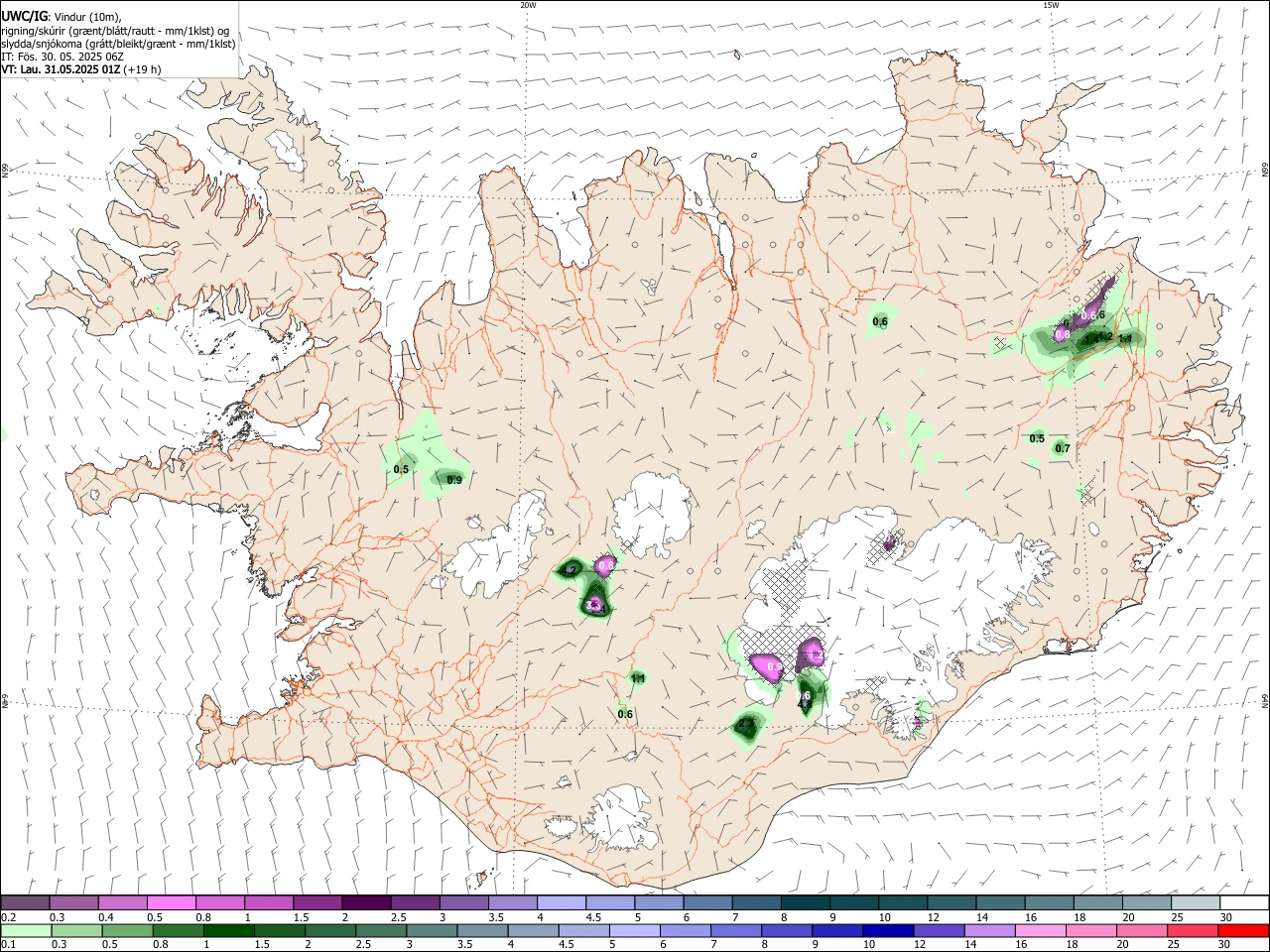
Task: Click the '64N' latitude label on left edge
Action: 5,701
